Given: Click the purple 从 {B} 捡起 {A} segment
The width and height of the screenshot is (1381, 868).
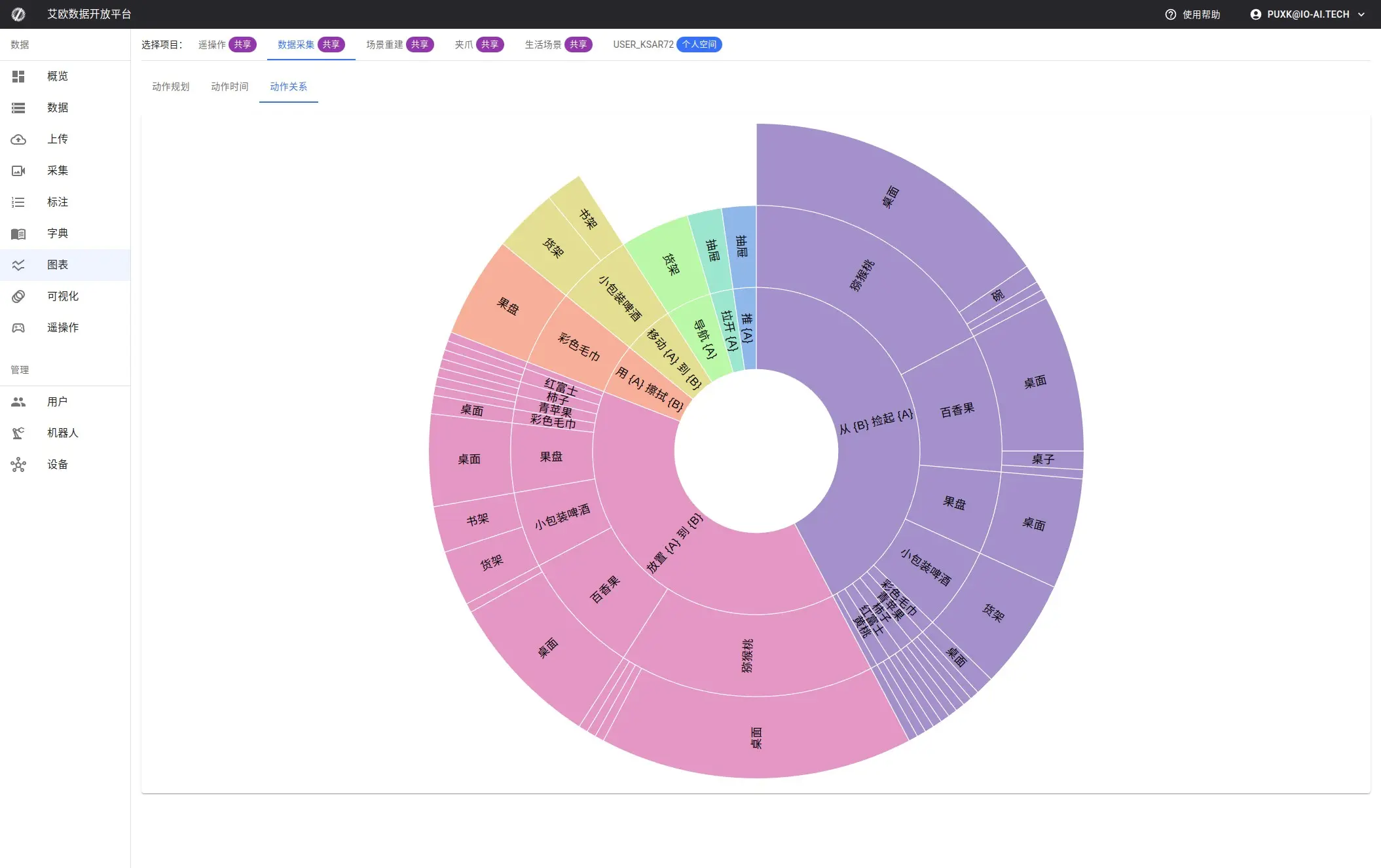Looking at the screenshot, I should coord(875,422).
